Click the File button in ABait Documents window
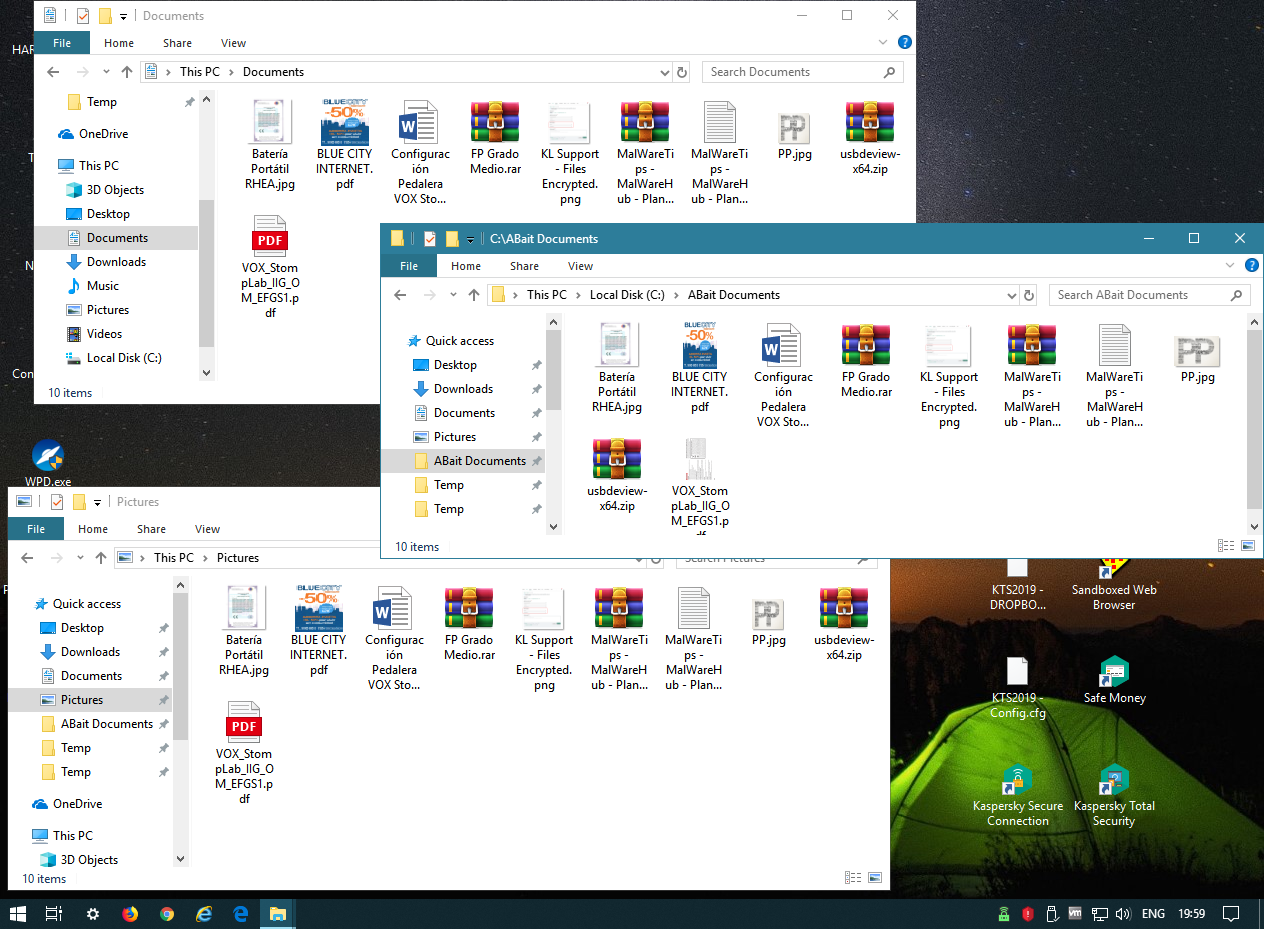The image size is (1264, 929). click(x=408, y=266)
